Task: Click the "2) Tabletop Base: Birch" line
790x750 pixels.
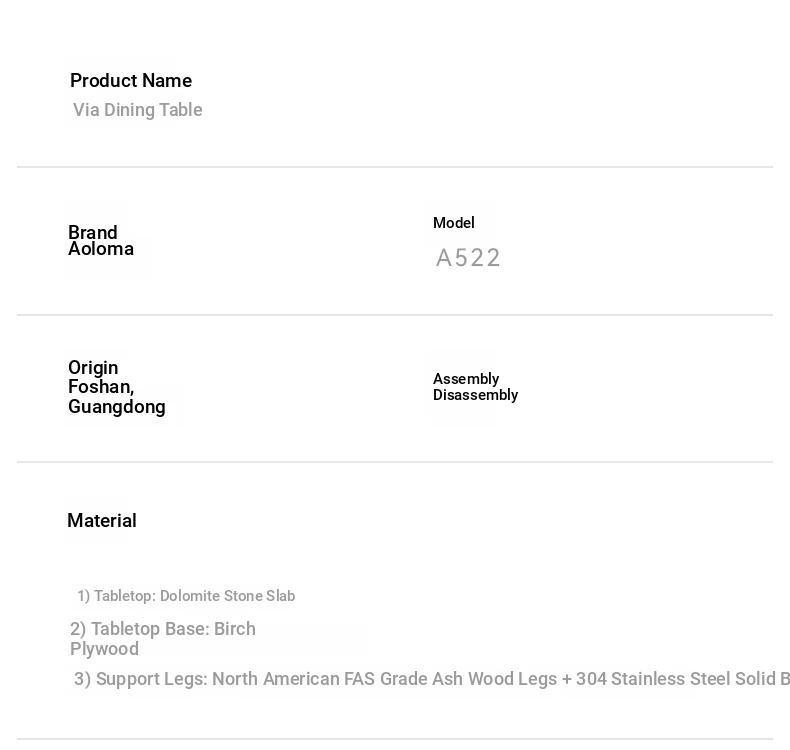Action: point(163,629)
